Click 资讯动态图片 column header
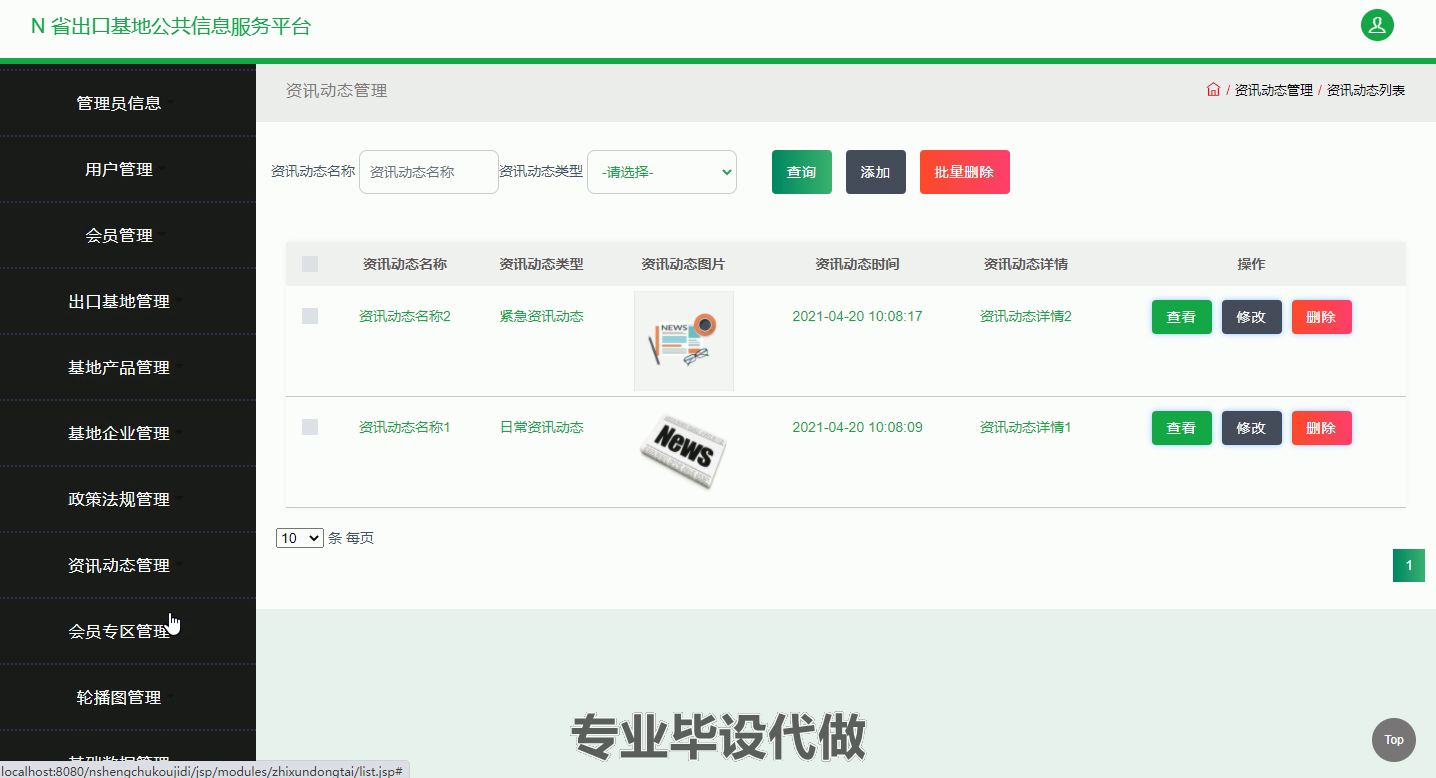 [x=683, y=264]
